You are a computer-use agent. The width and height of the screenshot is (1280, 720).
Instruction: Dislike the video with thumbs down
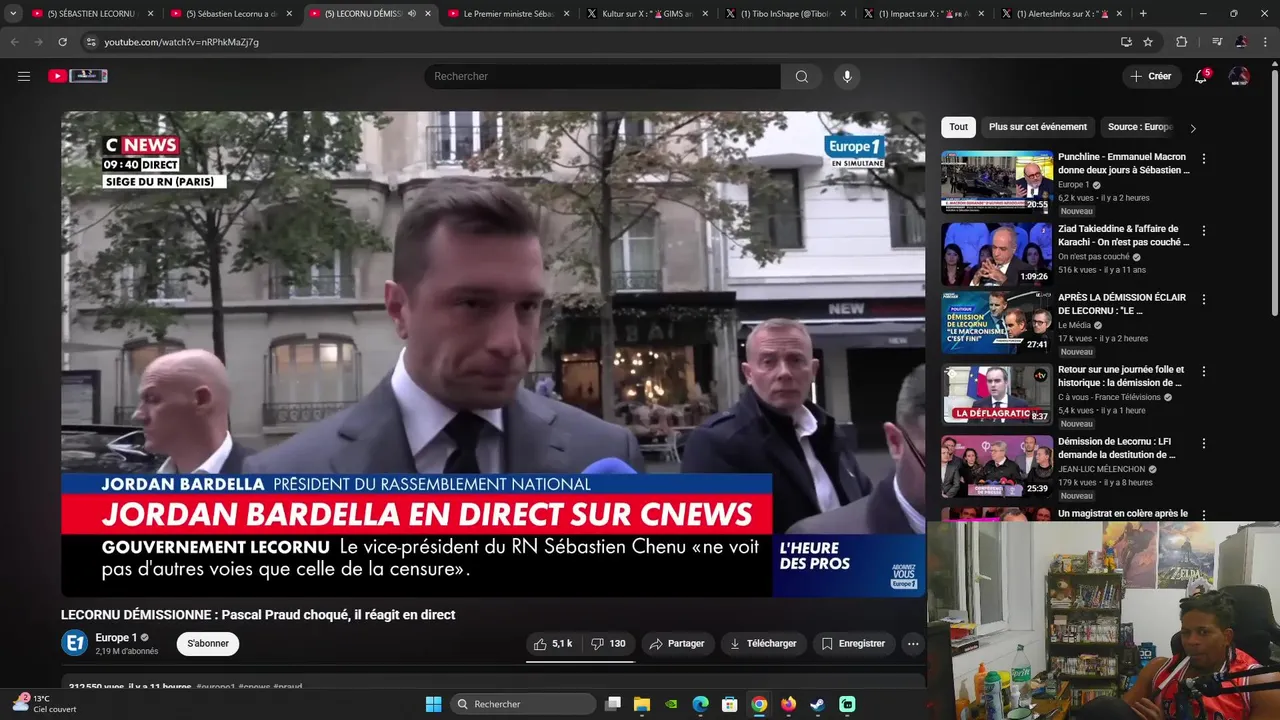[608, 644]
